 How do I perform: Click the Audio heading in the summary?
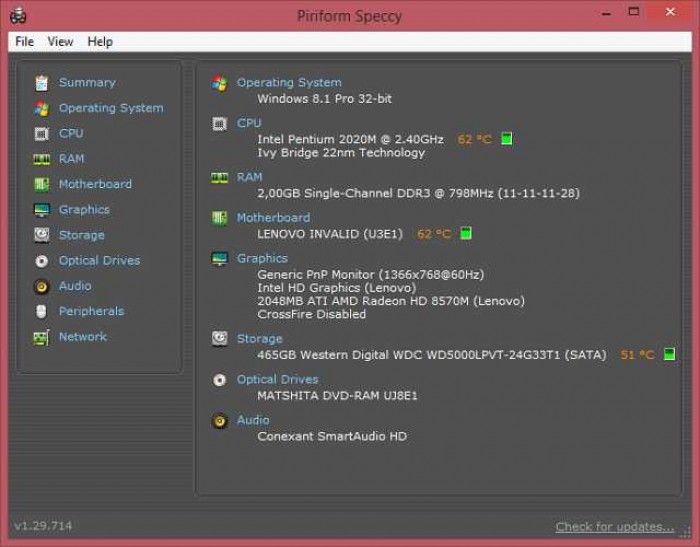pos(253,420)
